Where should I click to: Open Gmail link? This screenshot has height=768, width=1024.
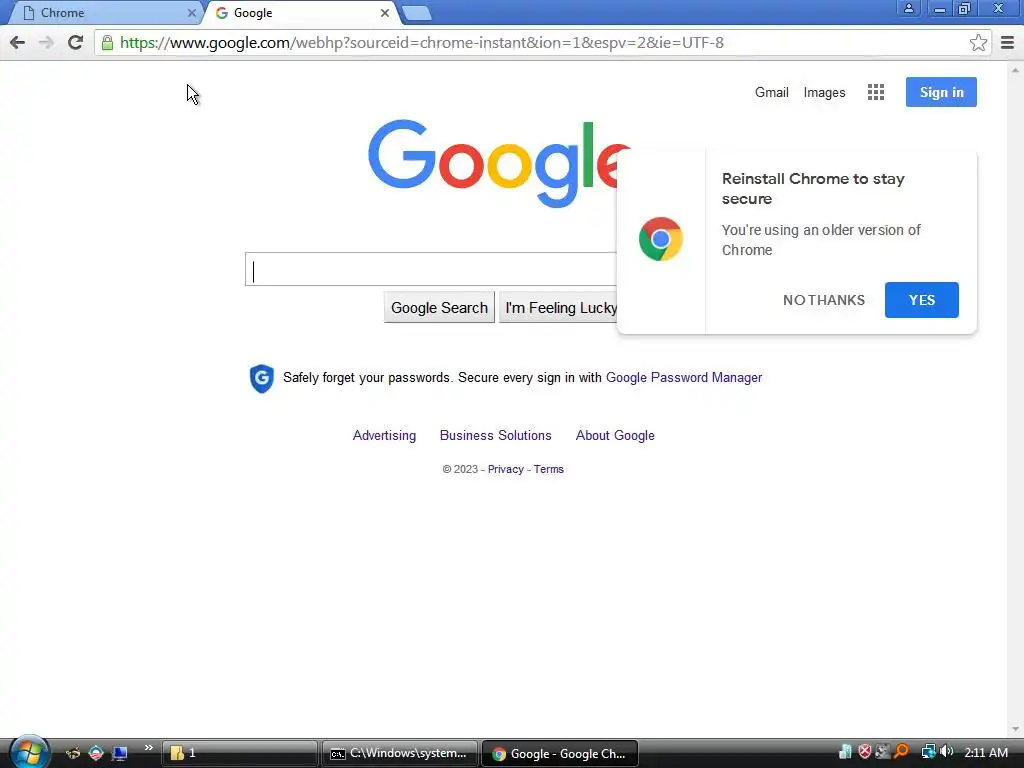[771, 92]
